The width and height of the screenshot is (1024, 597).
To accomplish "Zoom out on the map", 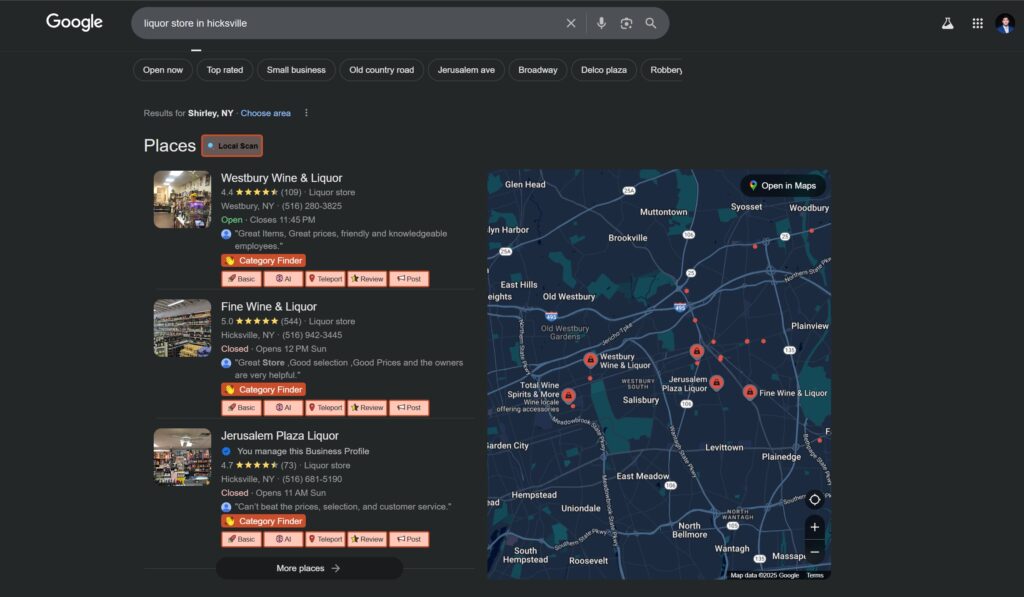I will (814, 551).
